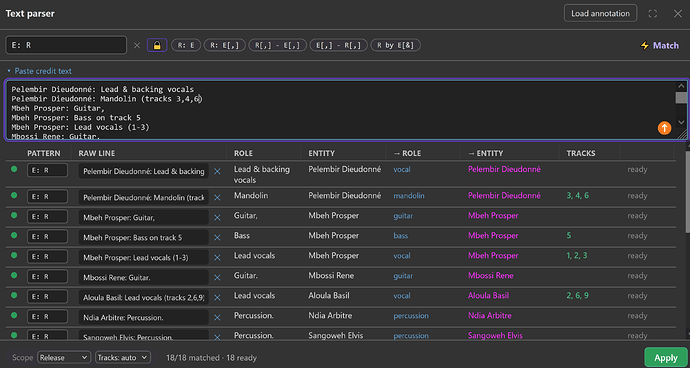Click tracks value 2, 6, 9

577,295
